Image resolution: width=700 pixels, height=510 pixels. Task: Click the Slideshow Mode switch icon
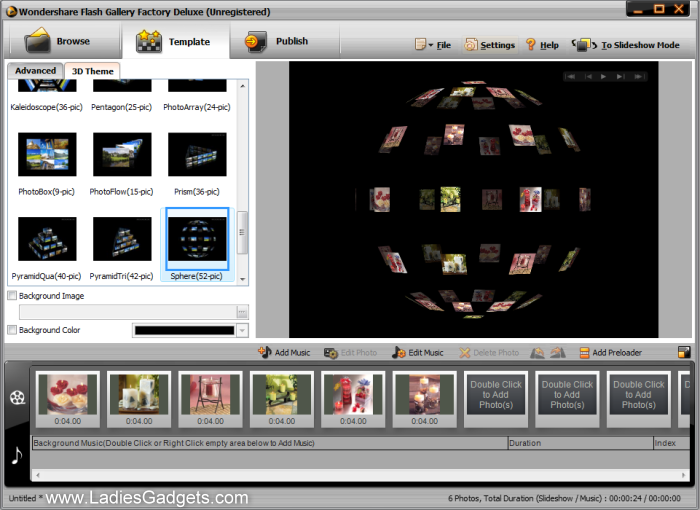(584, 45)
